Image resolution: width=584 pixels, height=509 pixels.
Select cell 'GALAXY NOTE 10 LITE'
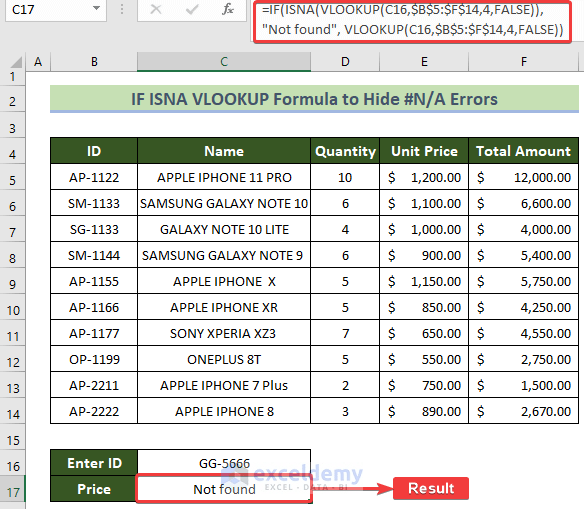pos(224,229)
